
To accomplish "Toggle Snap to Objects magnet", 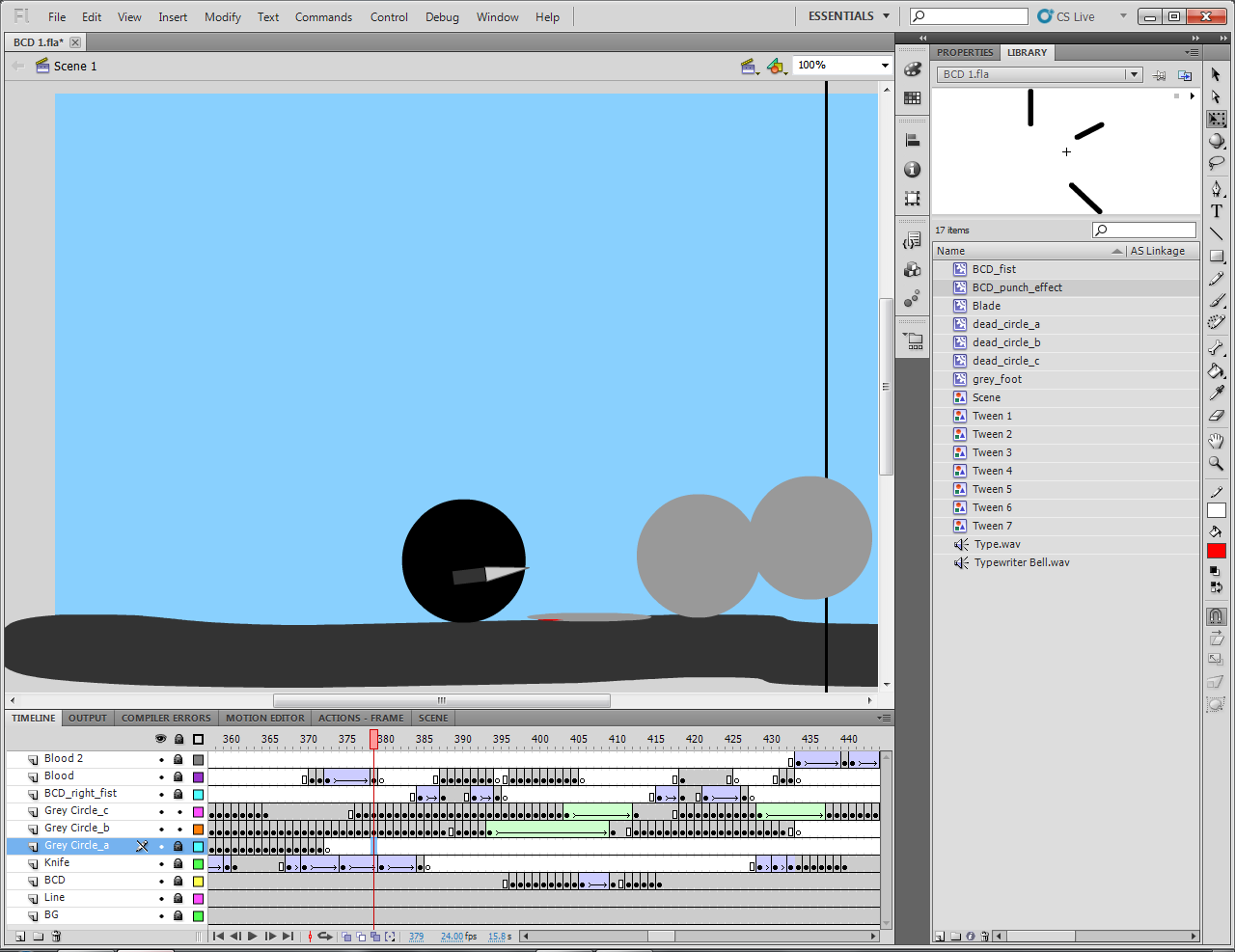I will click(1216, 615).
